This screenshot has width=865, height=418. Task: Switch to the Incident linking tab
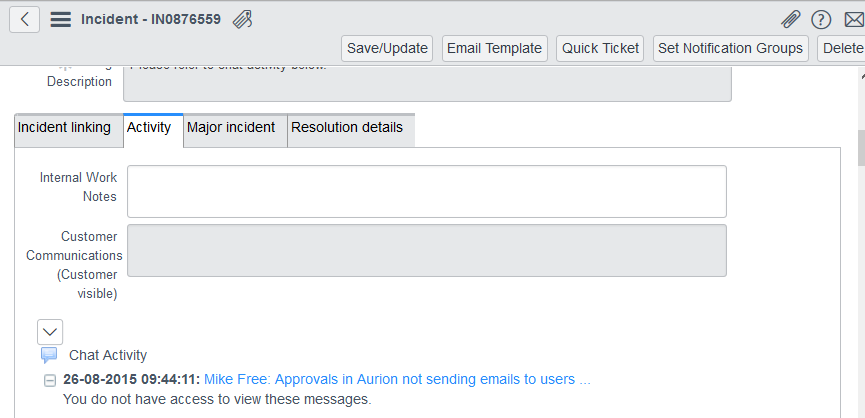pos(68,131)
